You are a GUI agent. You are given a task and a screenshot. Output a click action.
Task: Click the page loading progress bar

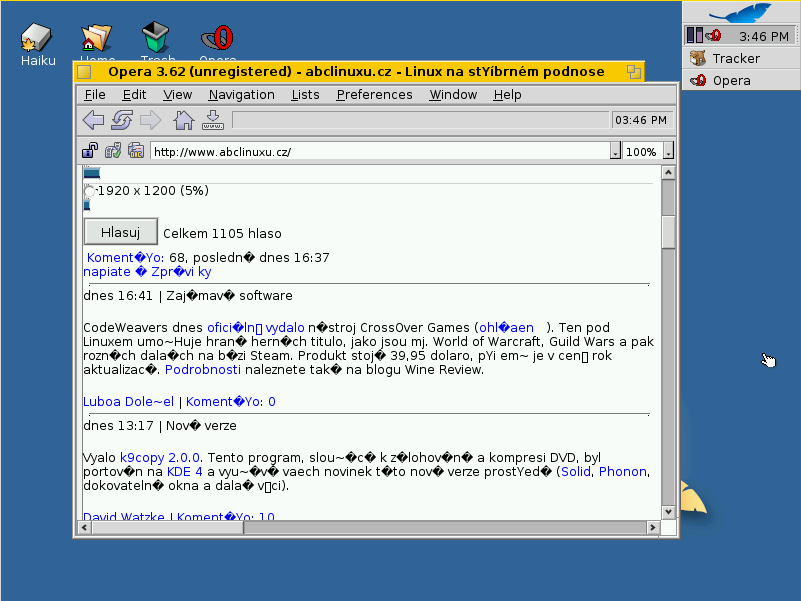click(x=420, y=120)
